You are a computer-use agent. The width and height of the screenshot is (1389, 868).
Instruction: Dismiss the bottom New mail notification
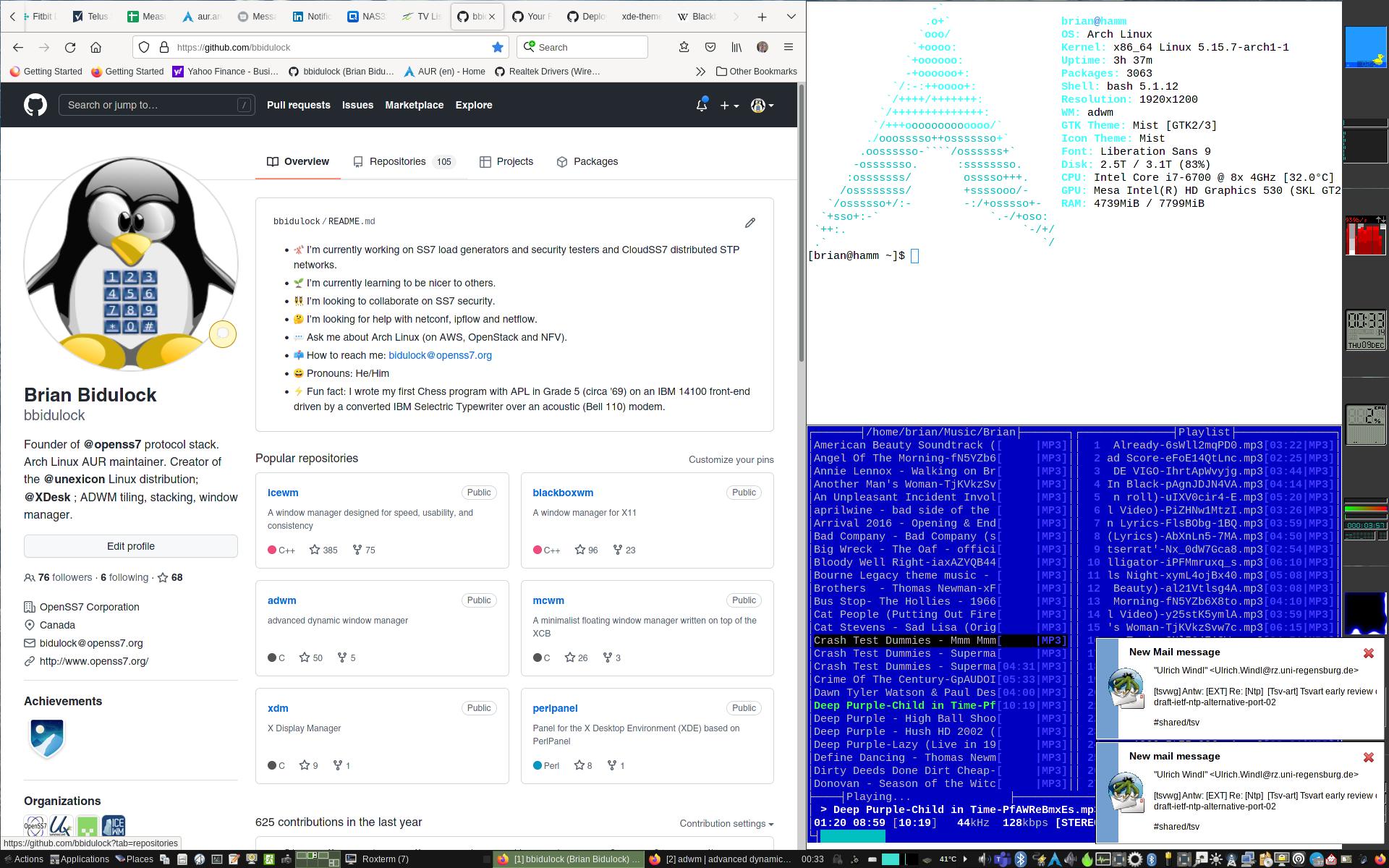click(x=1368, y=757)
